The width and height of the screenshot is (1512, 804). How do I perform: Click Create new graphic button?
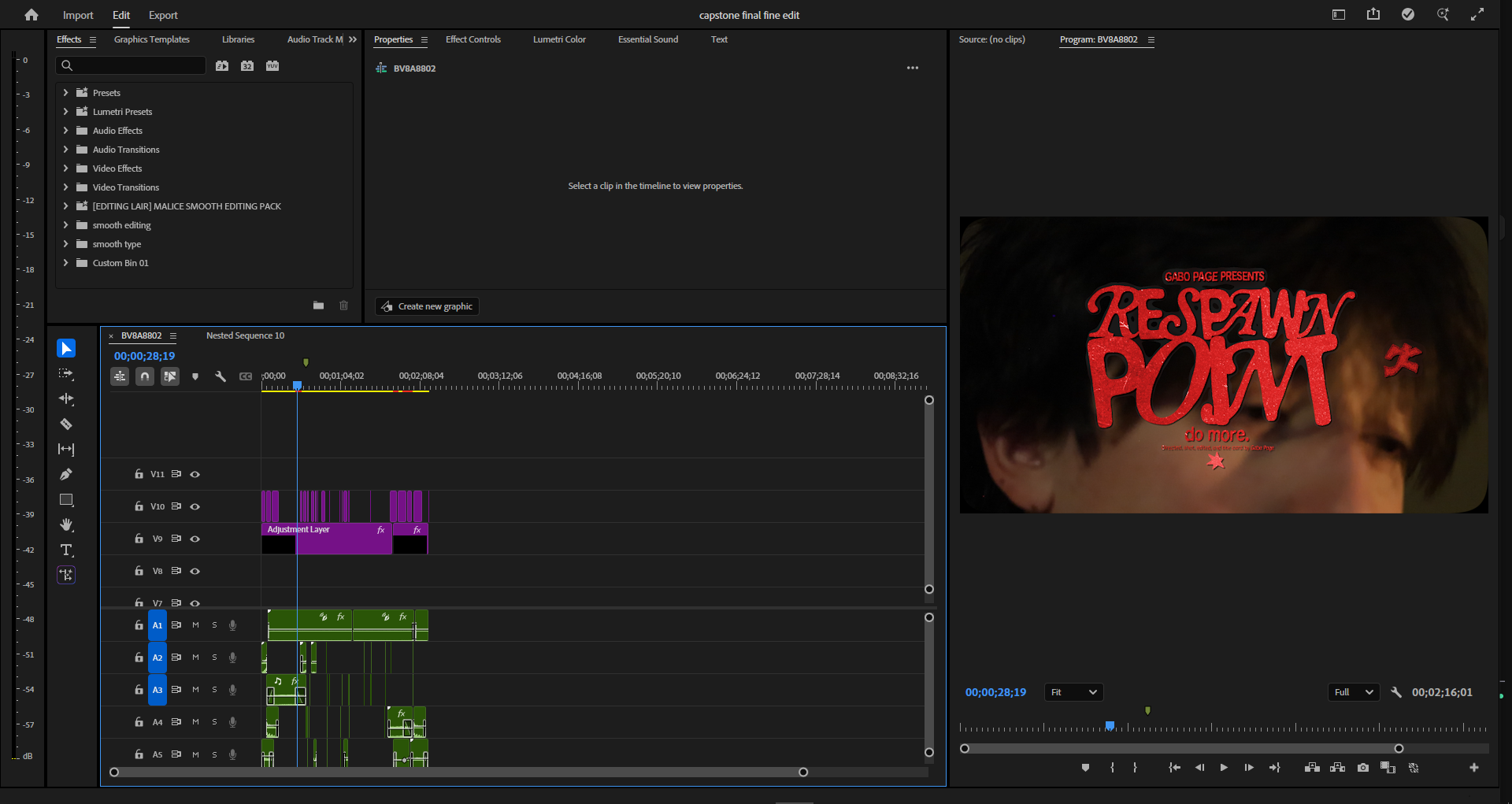click(x=428, y=306)
